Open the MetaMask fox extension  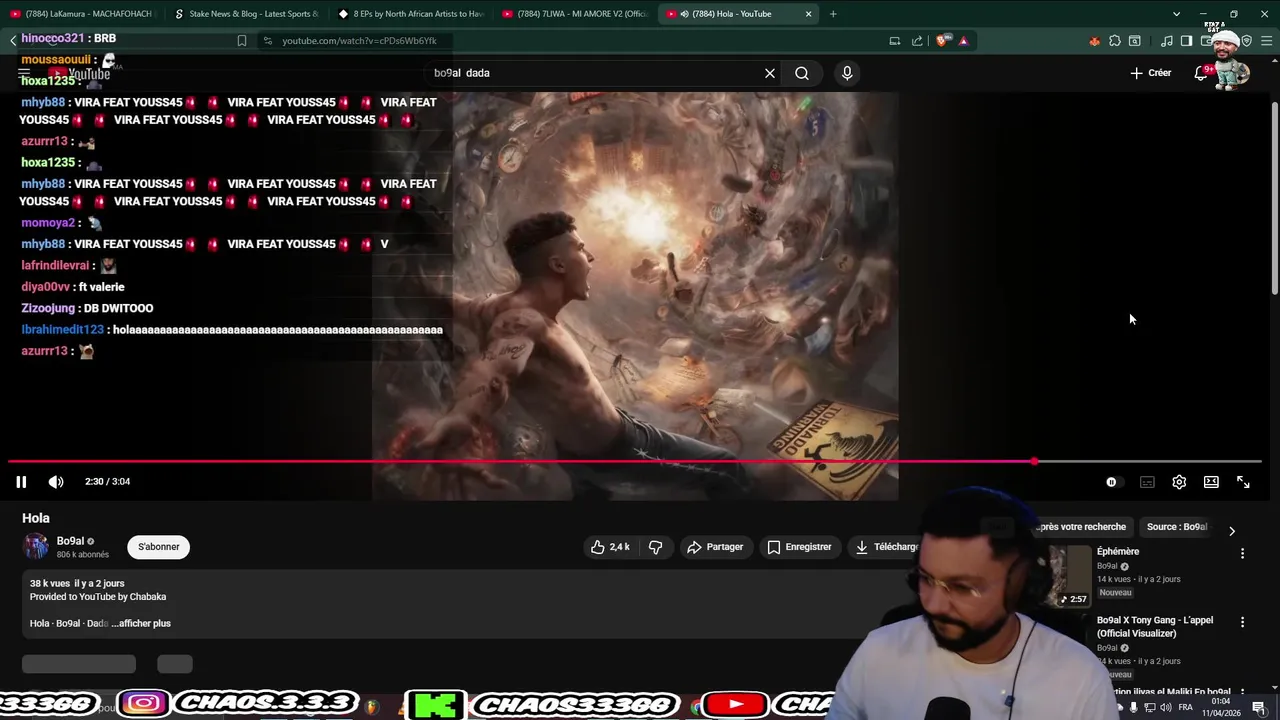(1094, 41)
